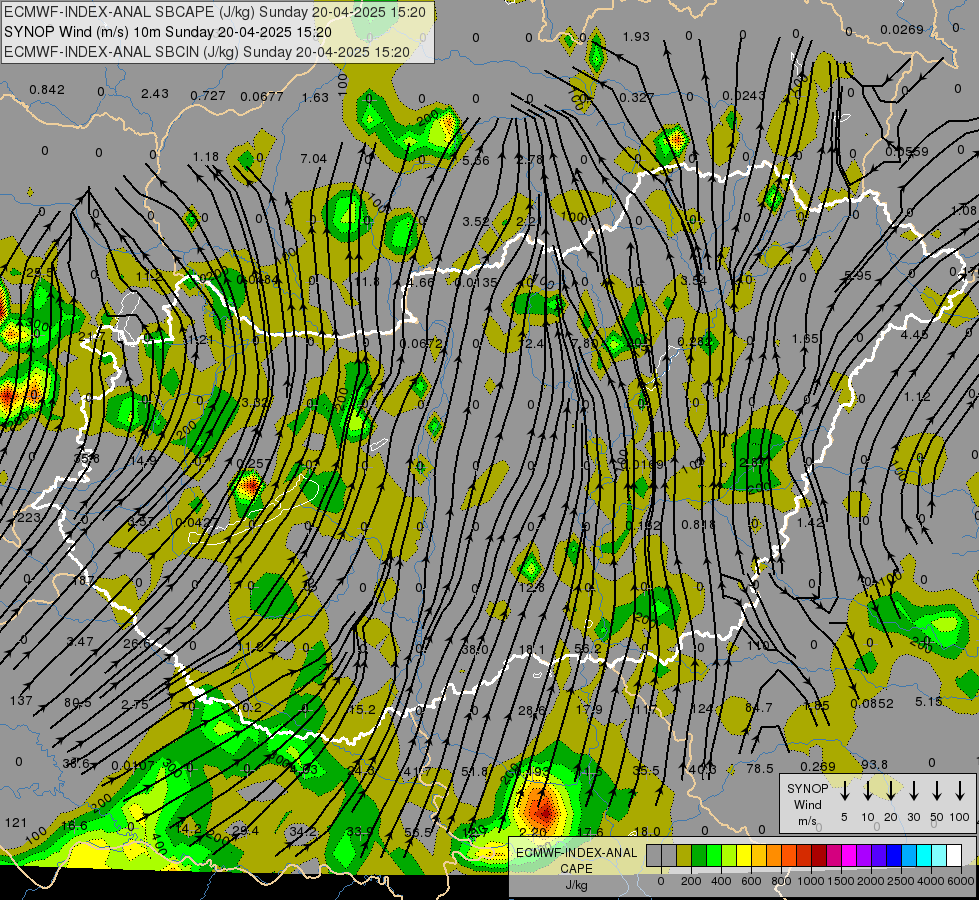Select the dark red swatch right of 1000 tick
The height and width of the screenshot is (900, 979).
click(x=819, y=856)
